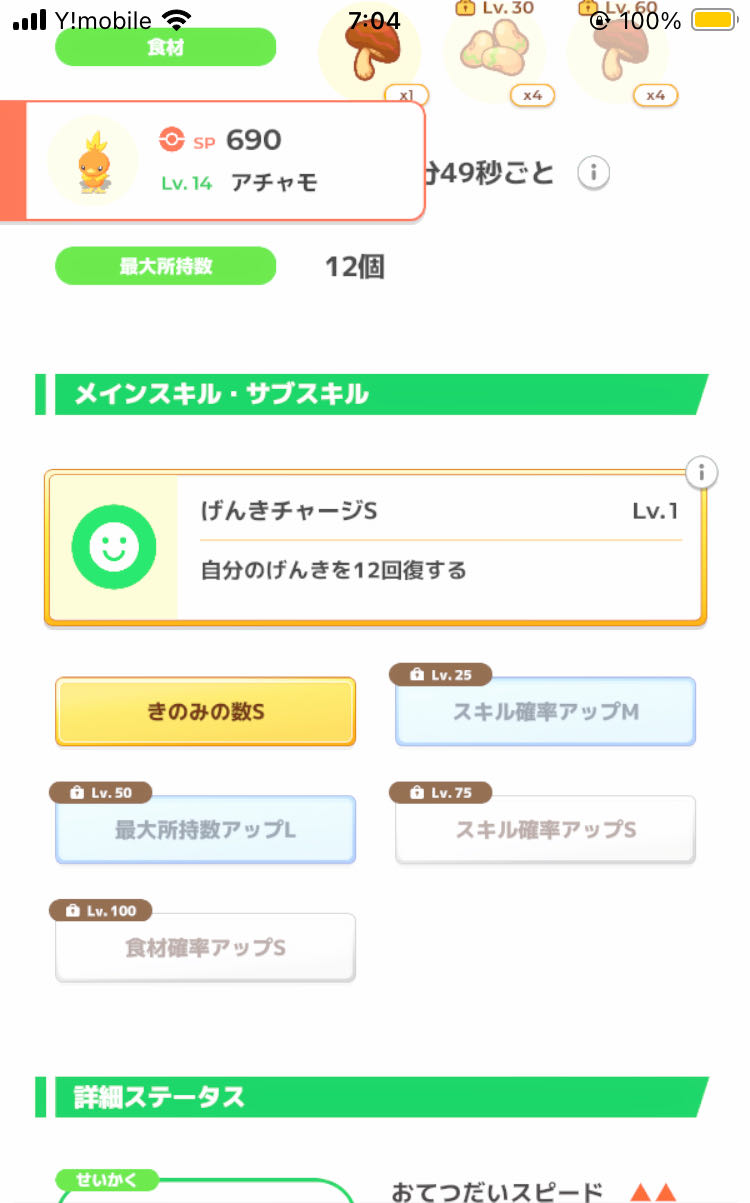Select locked スキル確率アップS sub skill
This screenshot has height=1203, width=750.
545,829
